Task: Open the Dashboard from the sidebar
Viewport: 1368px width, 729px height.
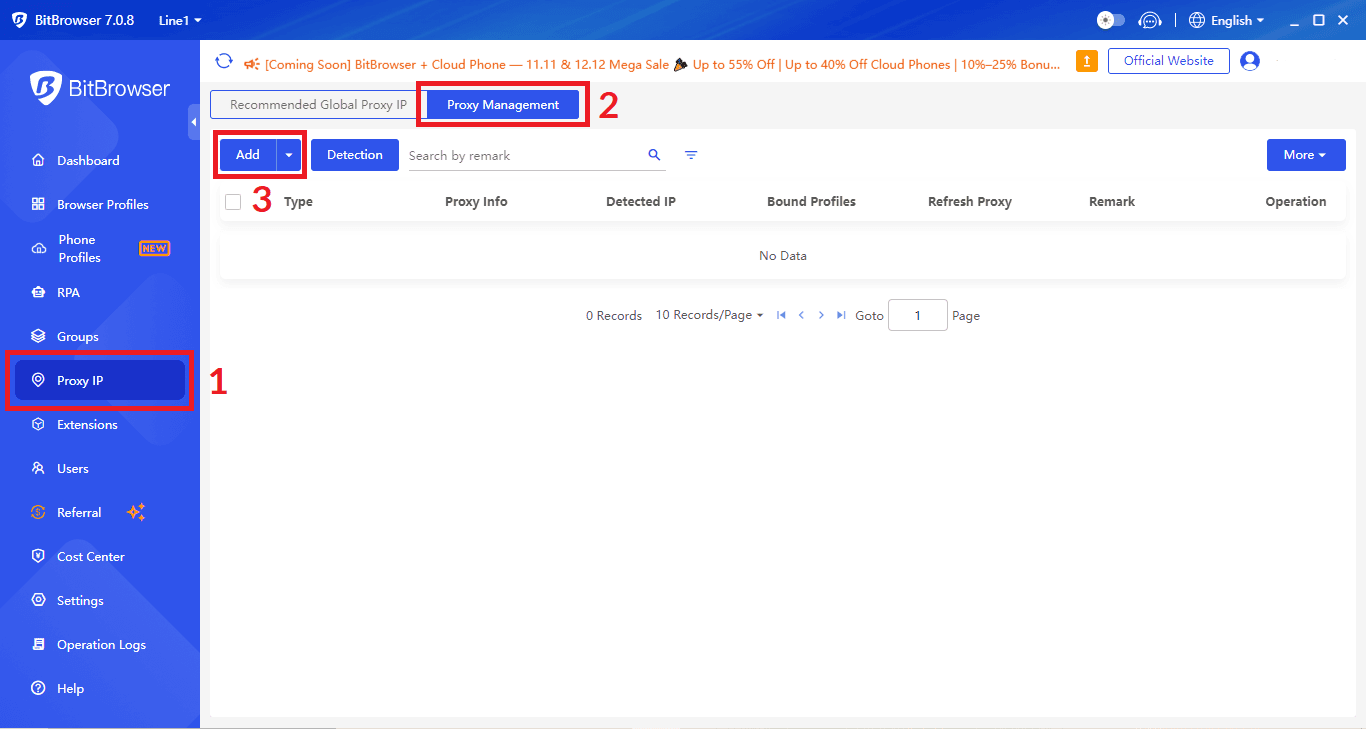Action: point(91,160)
